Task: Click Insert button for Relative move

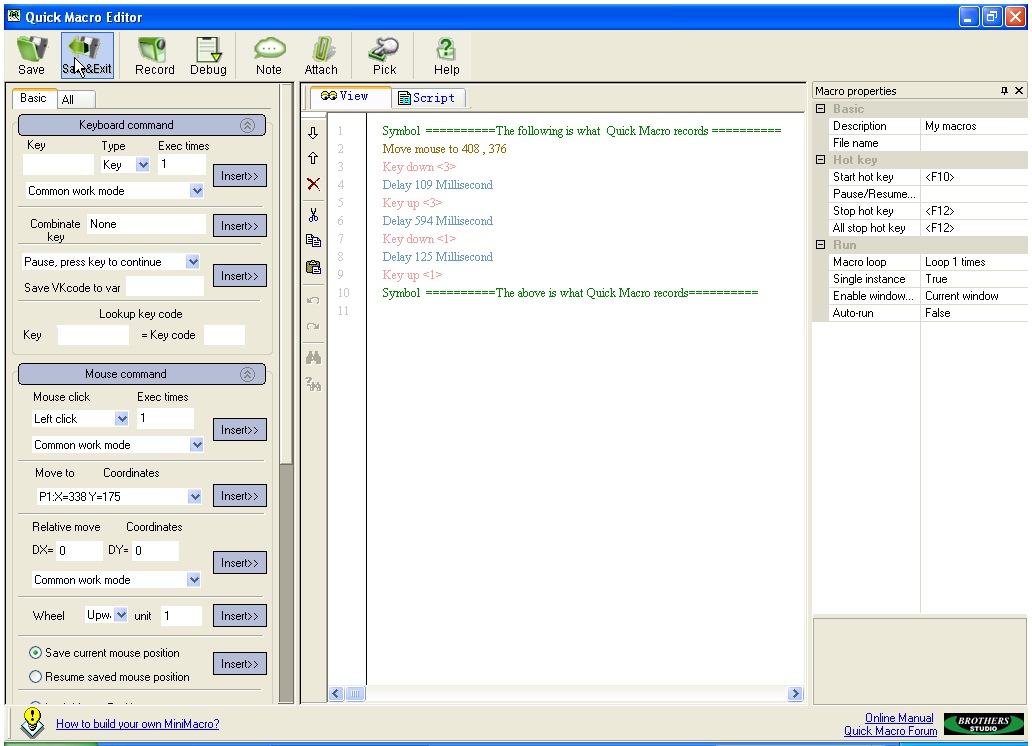Action: 240,563
